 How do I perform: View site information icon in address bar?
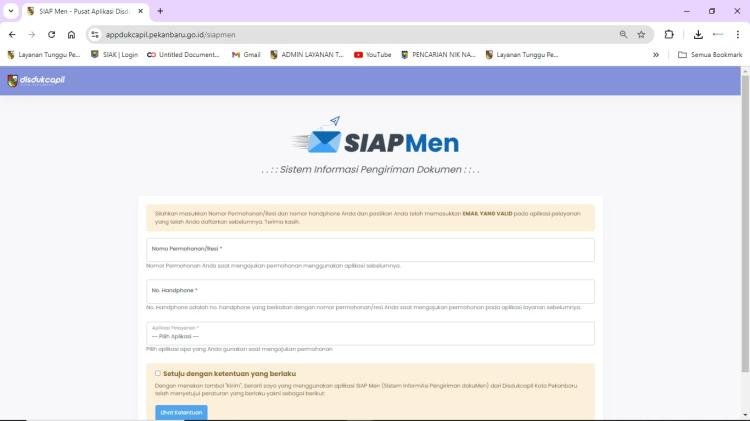point(95,34)
